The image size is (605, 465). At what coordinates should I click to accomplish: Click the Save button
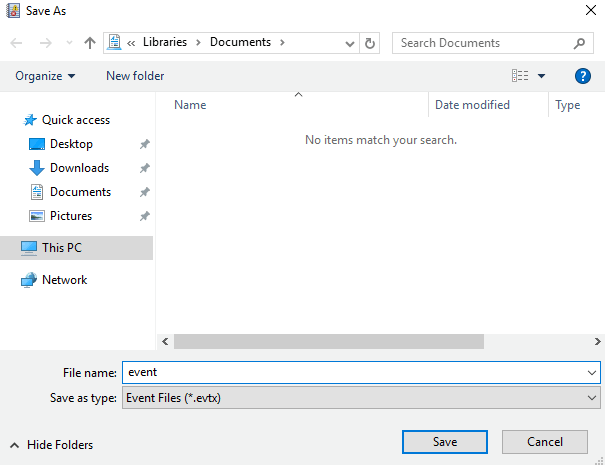[x=445, y=442]
